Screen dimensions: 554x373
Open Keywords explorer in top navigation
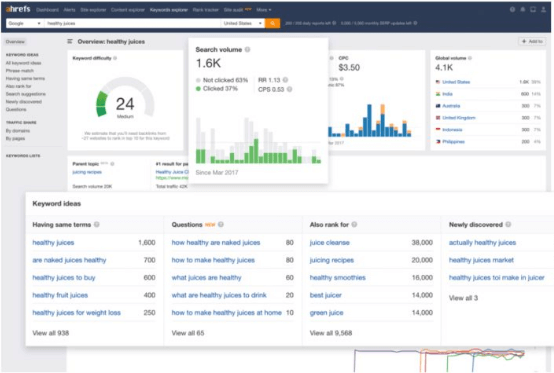pyautogui.click(x=169, y=10)
